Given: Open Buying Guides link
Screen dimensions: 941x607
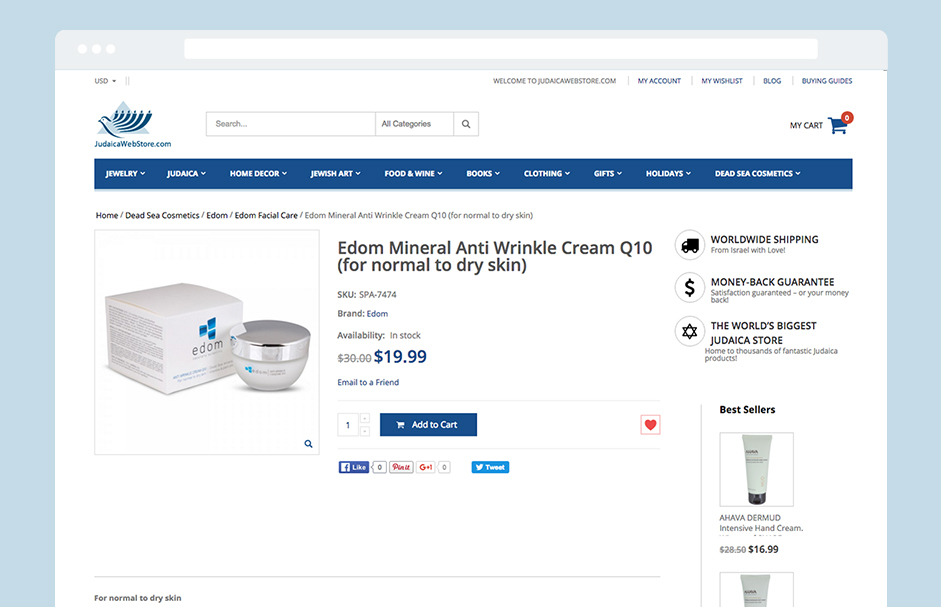Looking at the screenshot, I should pyautogui.click(x=827, y=80).
